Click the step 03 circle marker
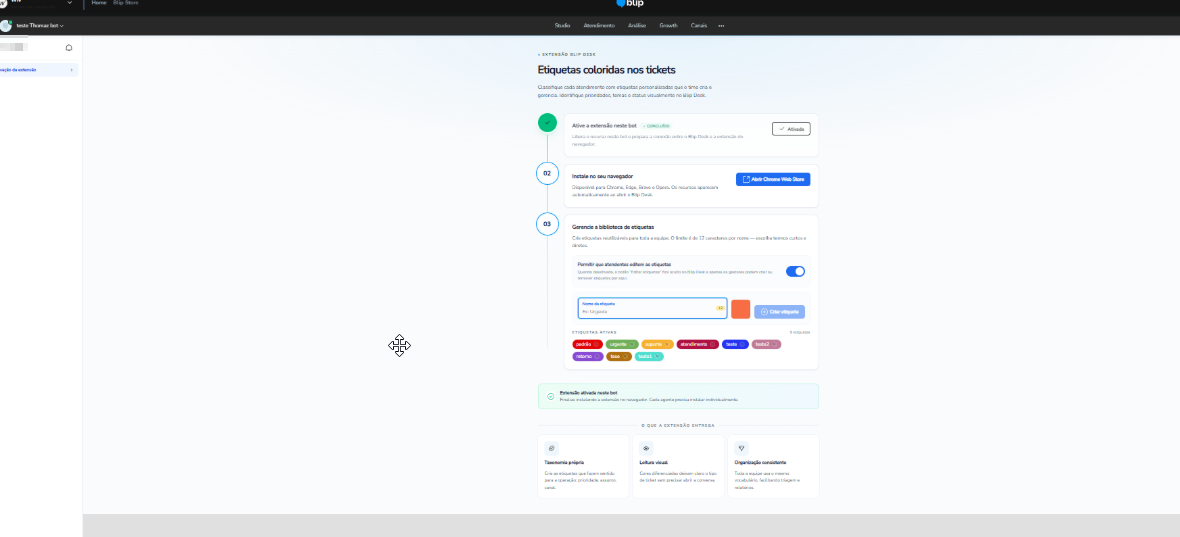 tap(547, 223)
